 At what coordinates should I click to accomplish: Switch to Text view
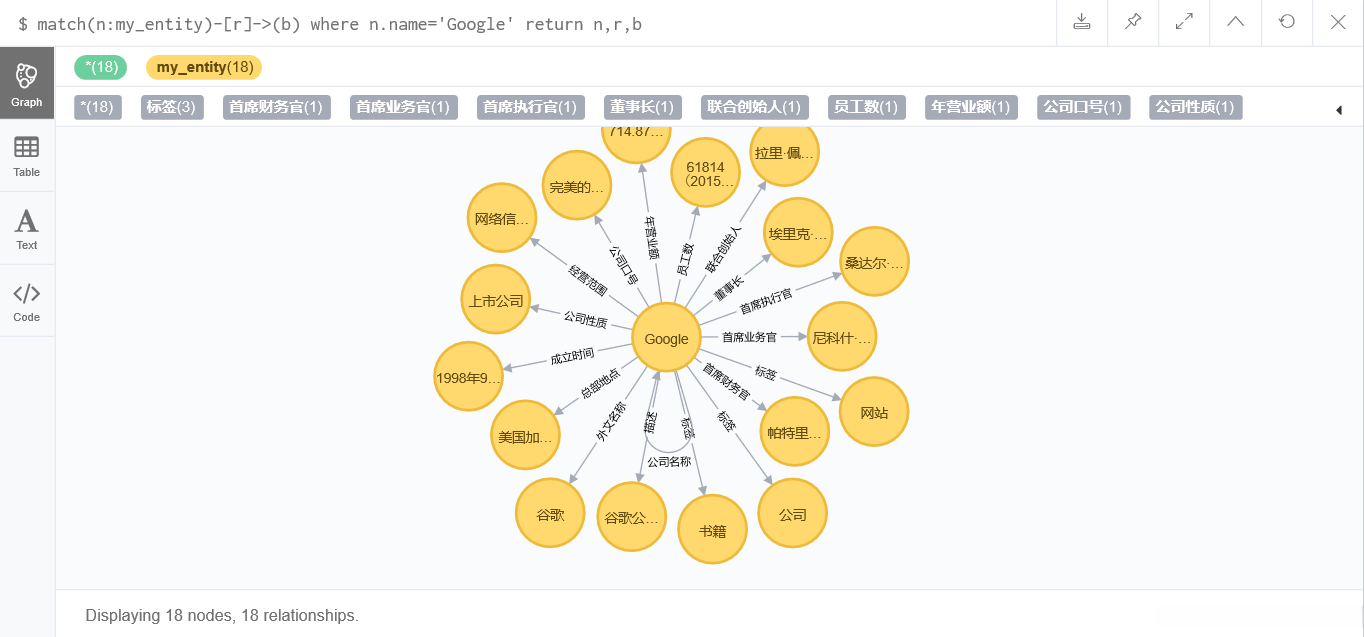[x=27, y=229]
